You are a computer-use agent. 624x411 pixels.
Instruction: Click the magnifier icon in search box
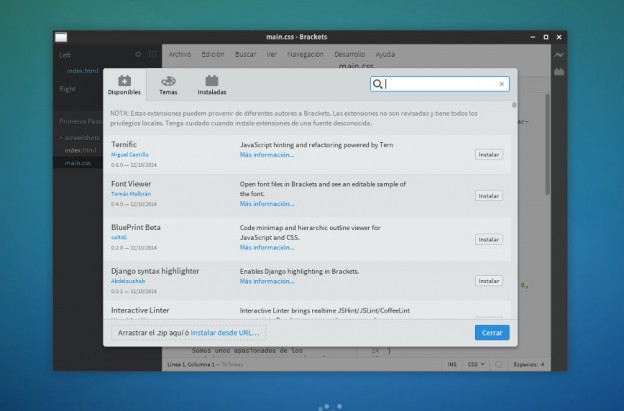coord(378,84)
